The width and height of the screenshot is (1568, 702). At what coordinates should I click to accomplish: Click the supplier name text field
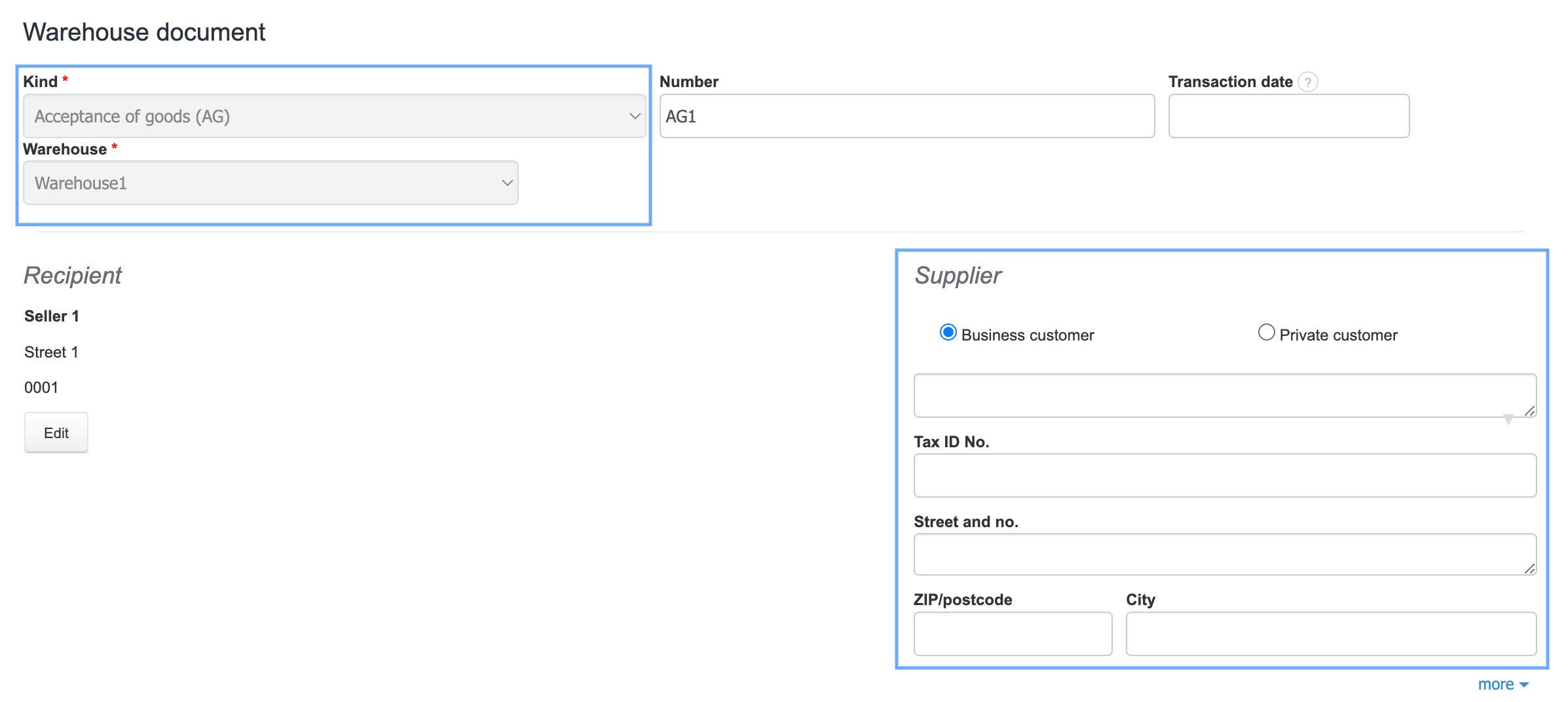point(1218,396)
